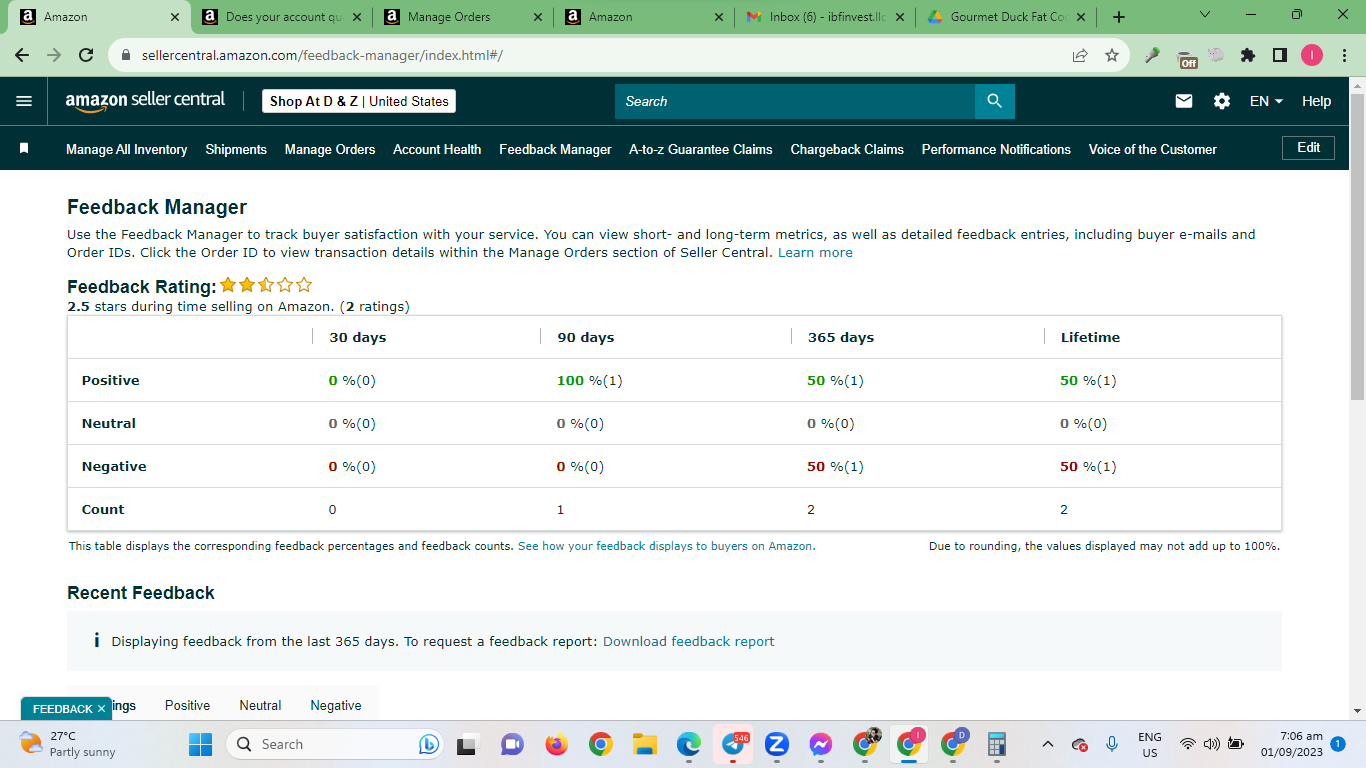Image resolution: width=1366 pixels, height=768 pixels.
Task: Open the Chrome three-dot menu
Action: click(1344, 56)
